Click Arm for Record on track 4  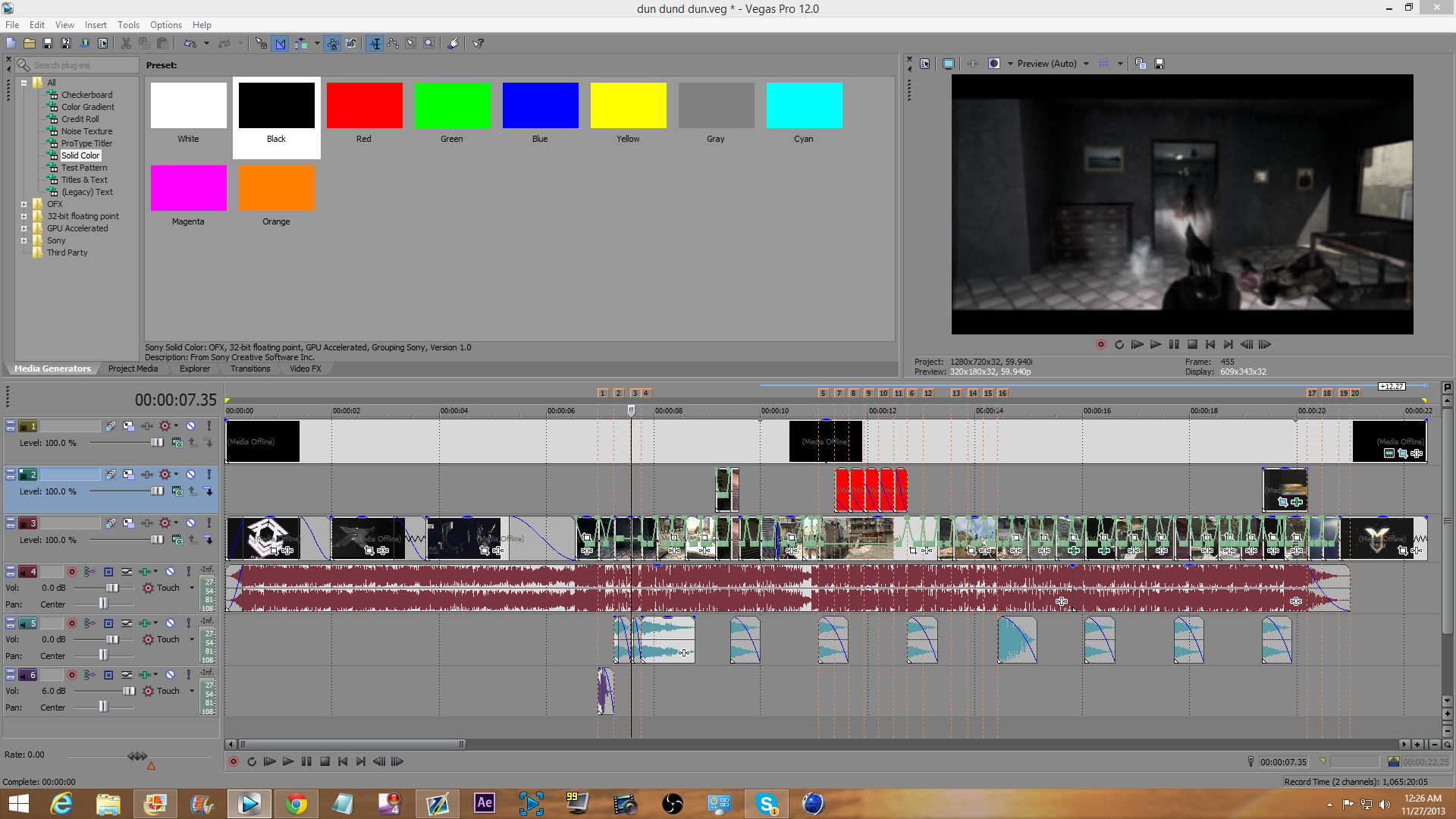72,572
